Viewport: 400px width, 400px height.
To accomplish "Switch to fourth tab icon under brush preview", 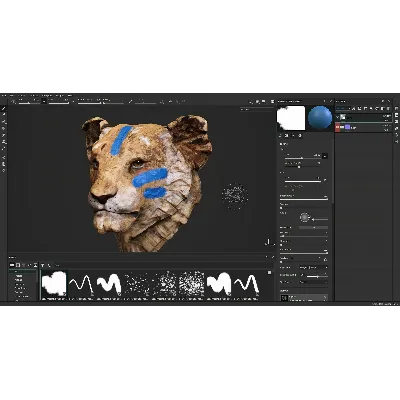I will tap(300, 136).
